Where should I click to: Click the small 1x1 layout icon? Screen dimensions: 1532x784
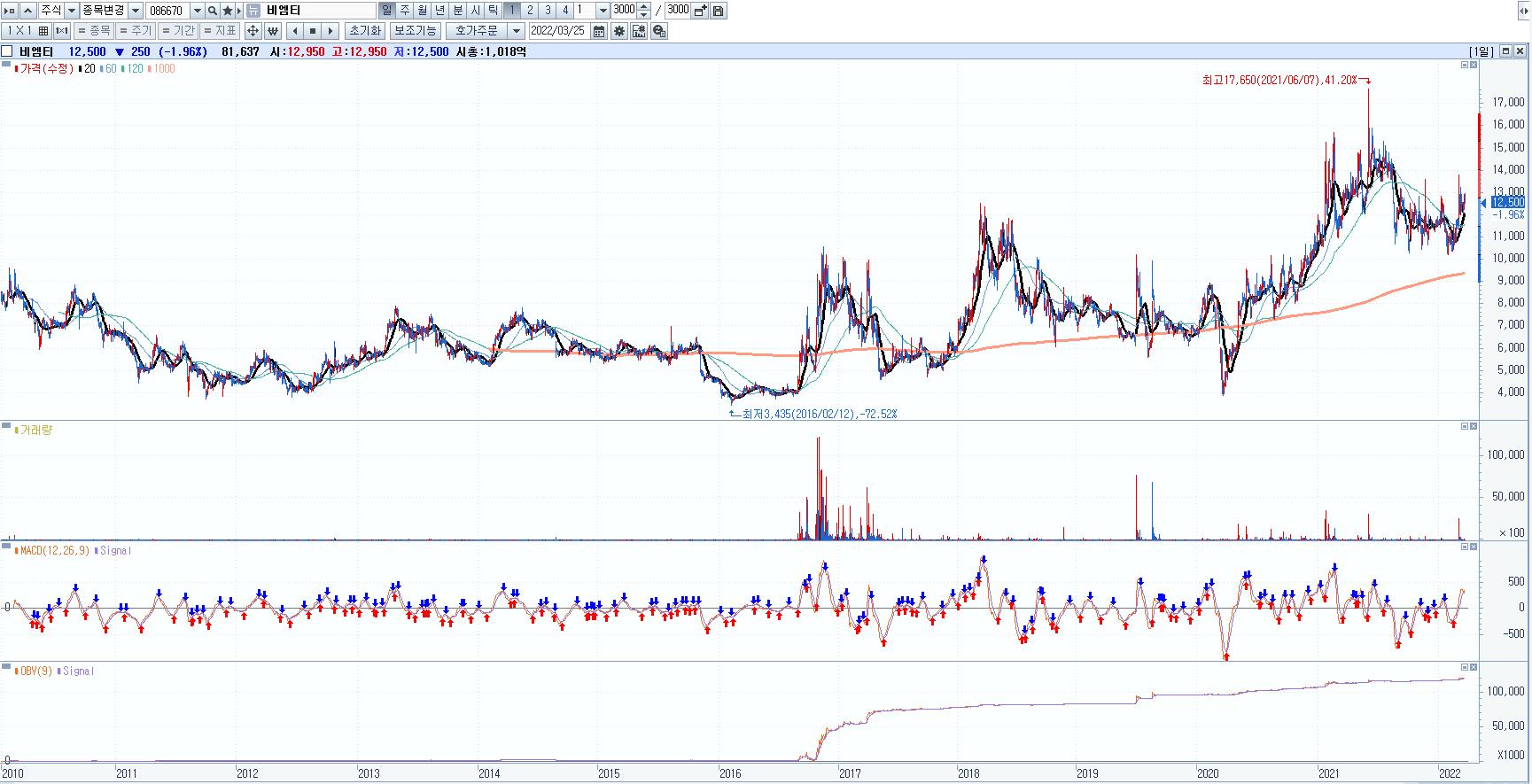(x=62, y=31)
